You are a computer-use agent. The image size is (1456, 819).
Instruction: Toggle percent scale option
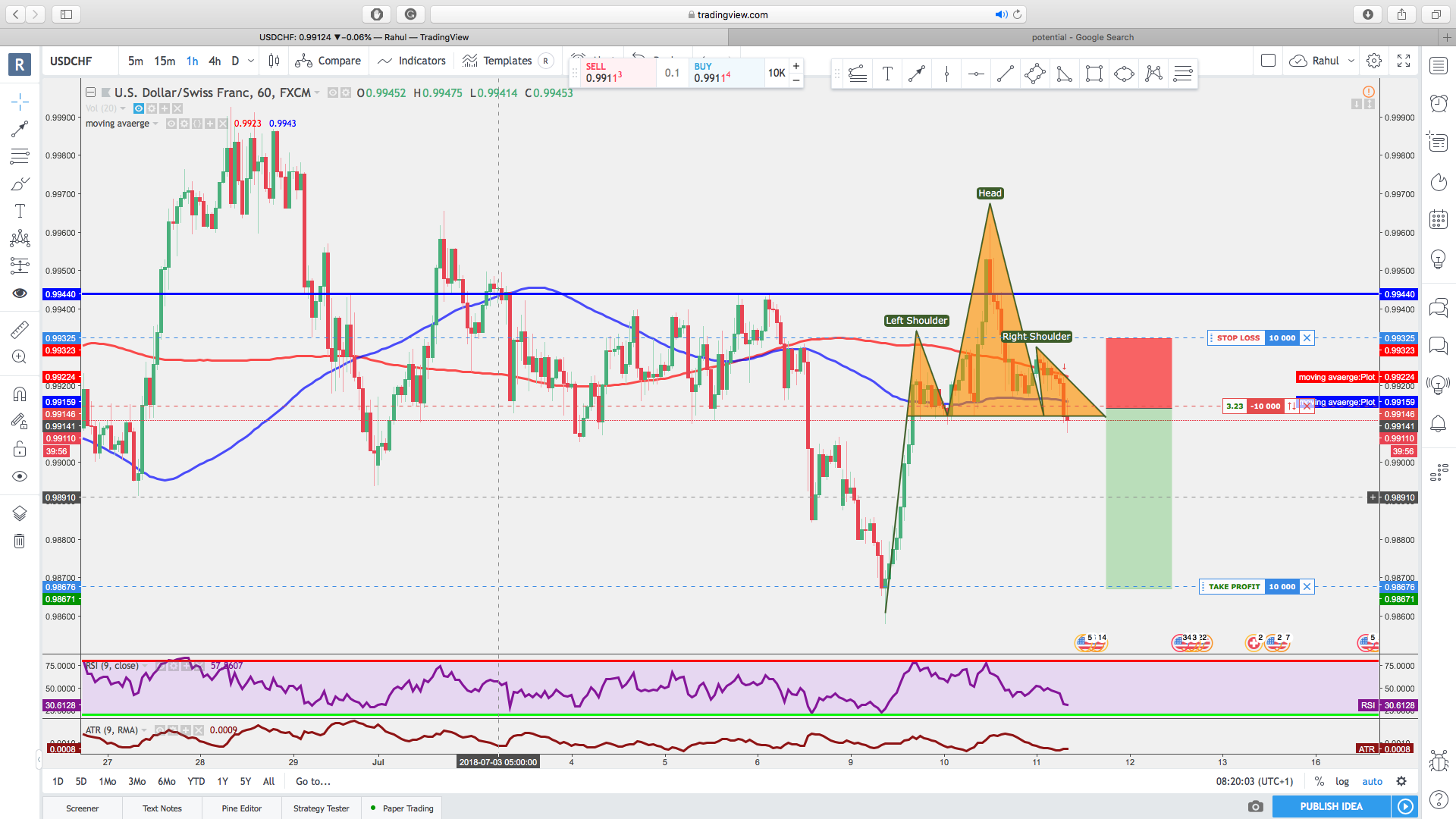[1319, 781]
